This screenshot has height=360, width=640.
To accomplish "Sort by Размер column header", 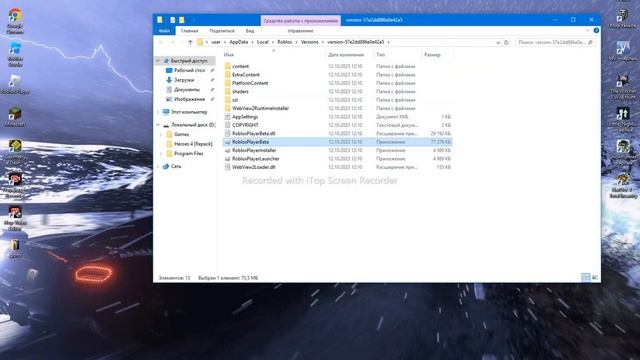I will coord(432,55).
